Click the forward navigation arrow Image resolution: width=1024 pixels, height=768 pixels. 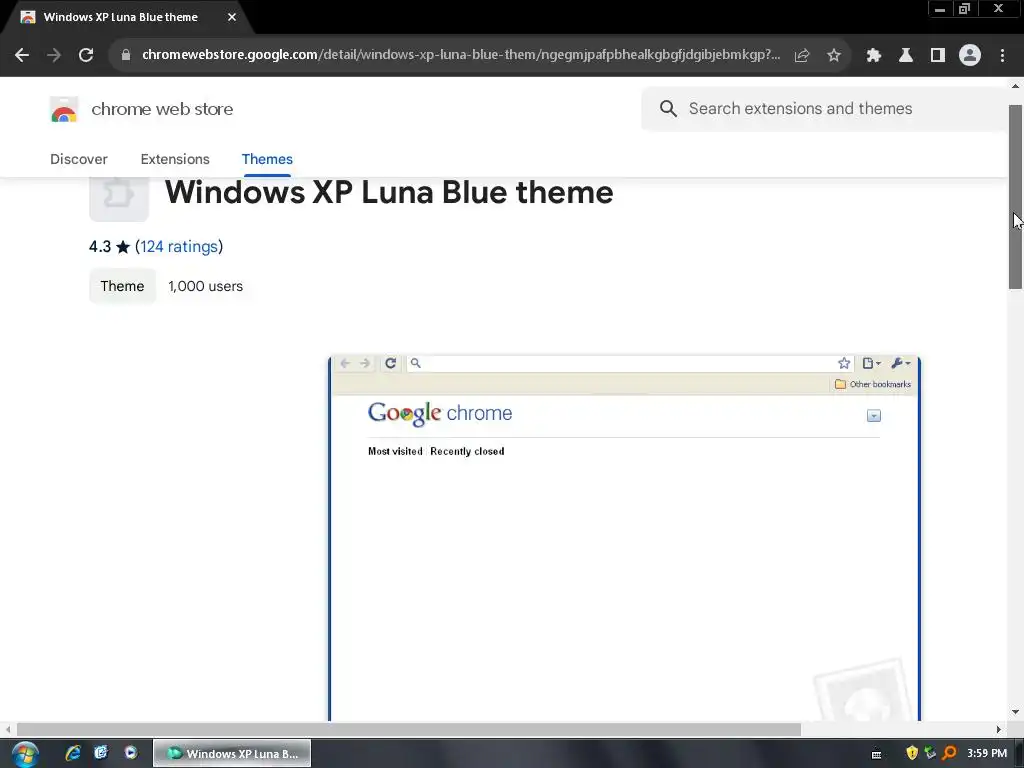54,55
